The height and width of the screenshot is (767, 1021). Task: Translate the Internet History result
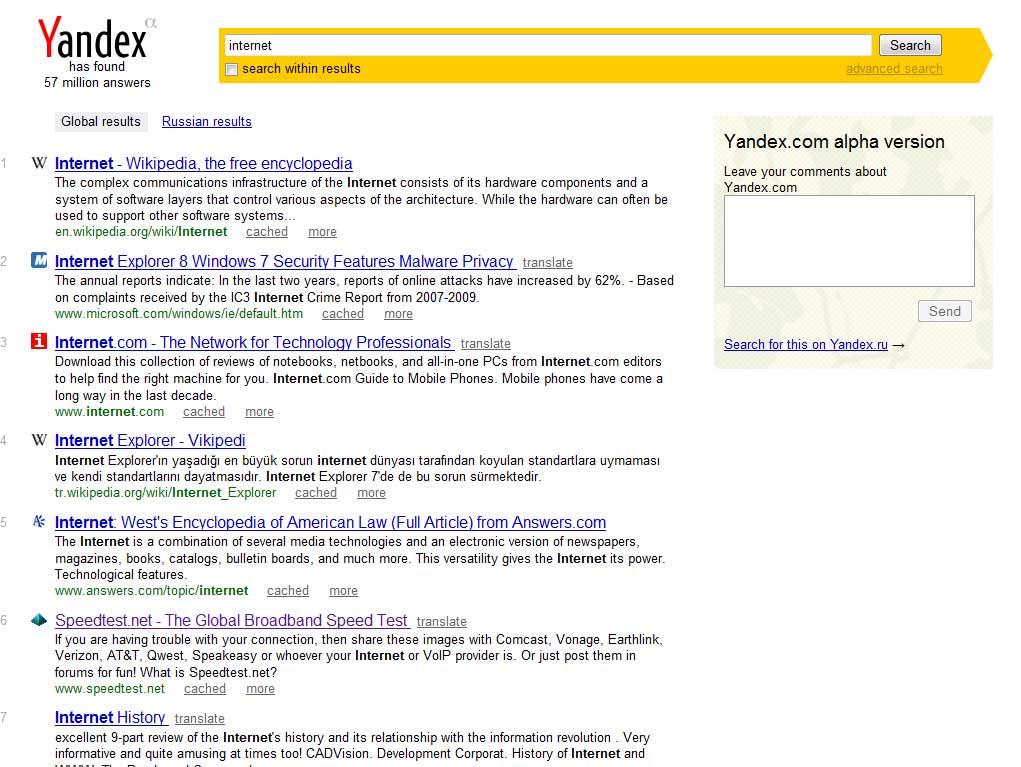coord(200,719)
